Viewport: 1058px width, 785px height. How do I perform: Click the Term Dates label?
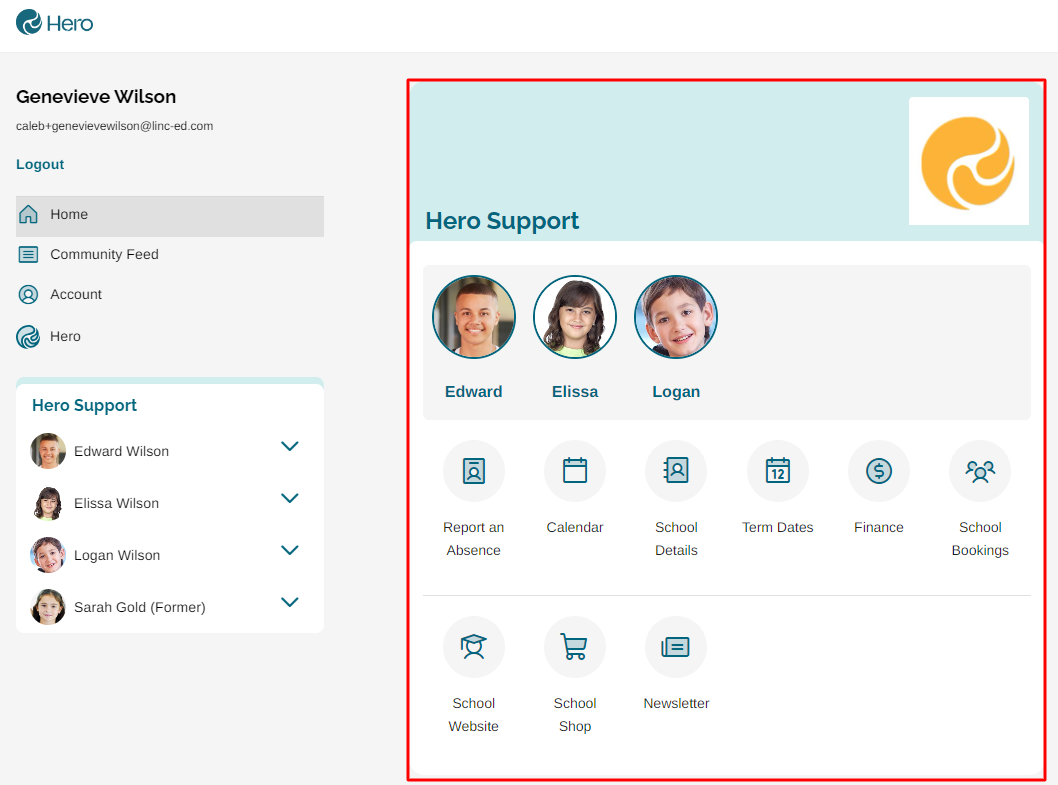[x=777, y=527]
